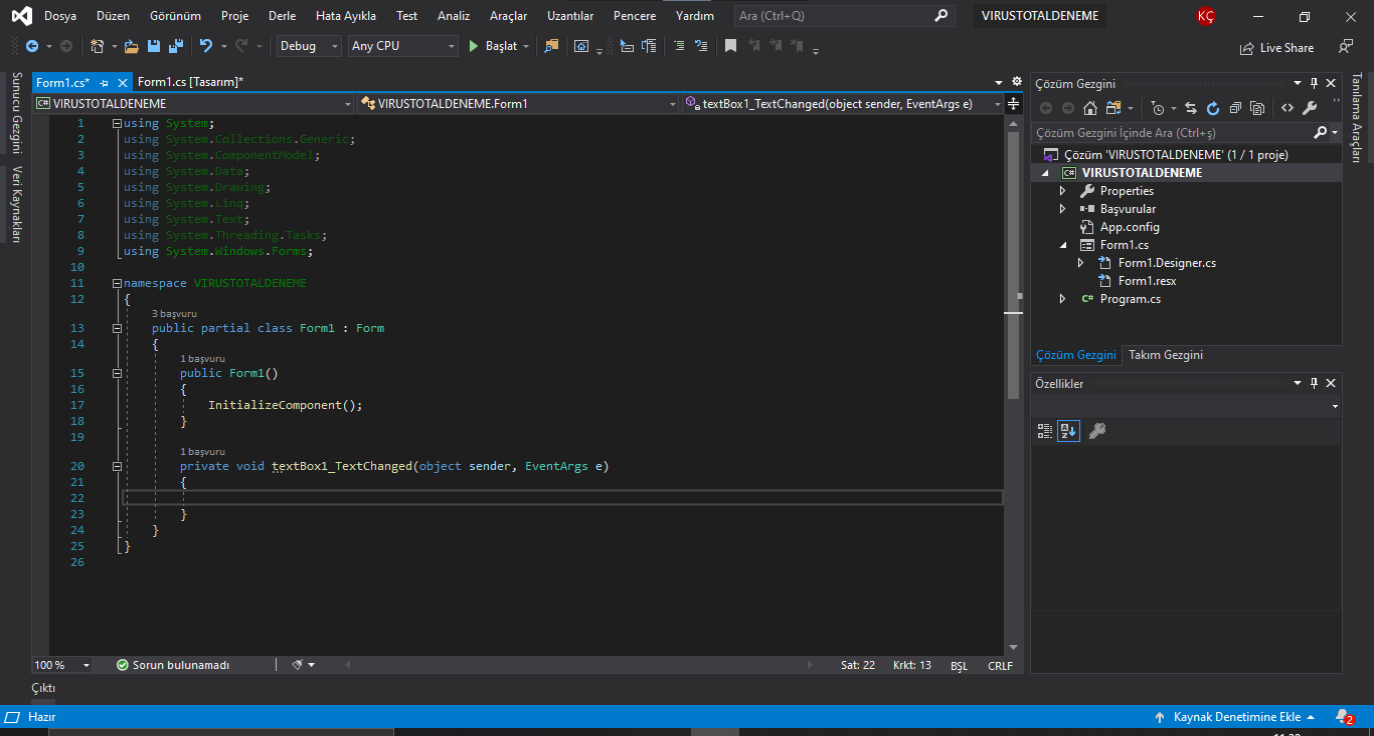Click the editor horizontal scrollbar
This screenshot has width=1374, height=736.
581,665
